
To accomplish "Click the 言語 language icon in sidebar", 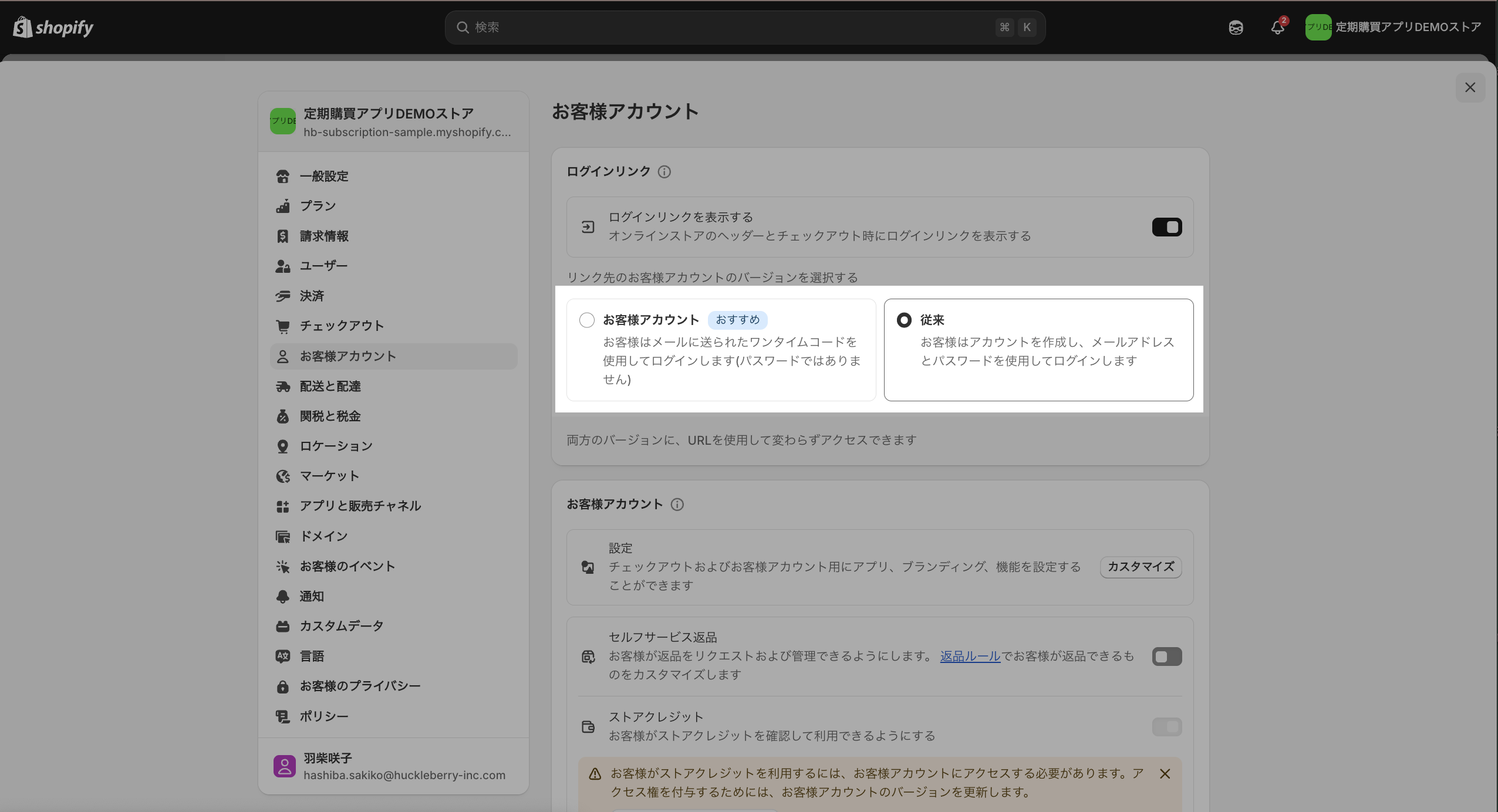I will tap(283, 656).
